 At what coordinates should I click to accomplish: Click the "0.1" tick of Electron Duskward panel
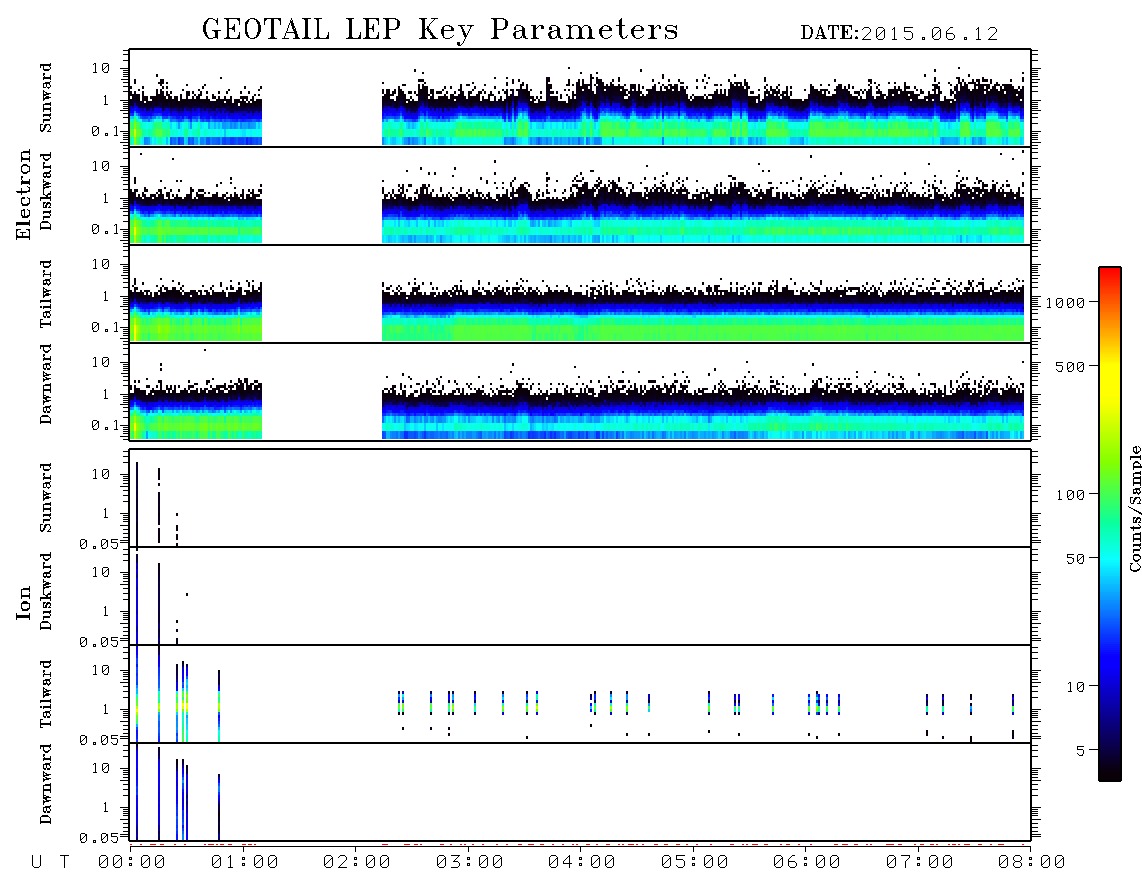click(104, 229)
